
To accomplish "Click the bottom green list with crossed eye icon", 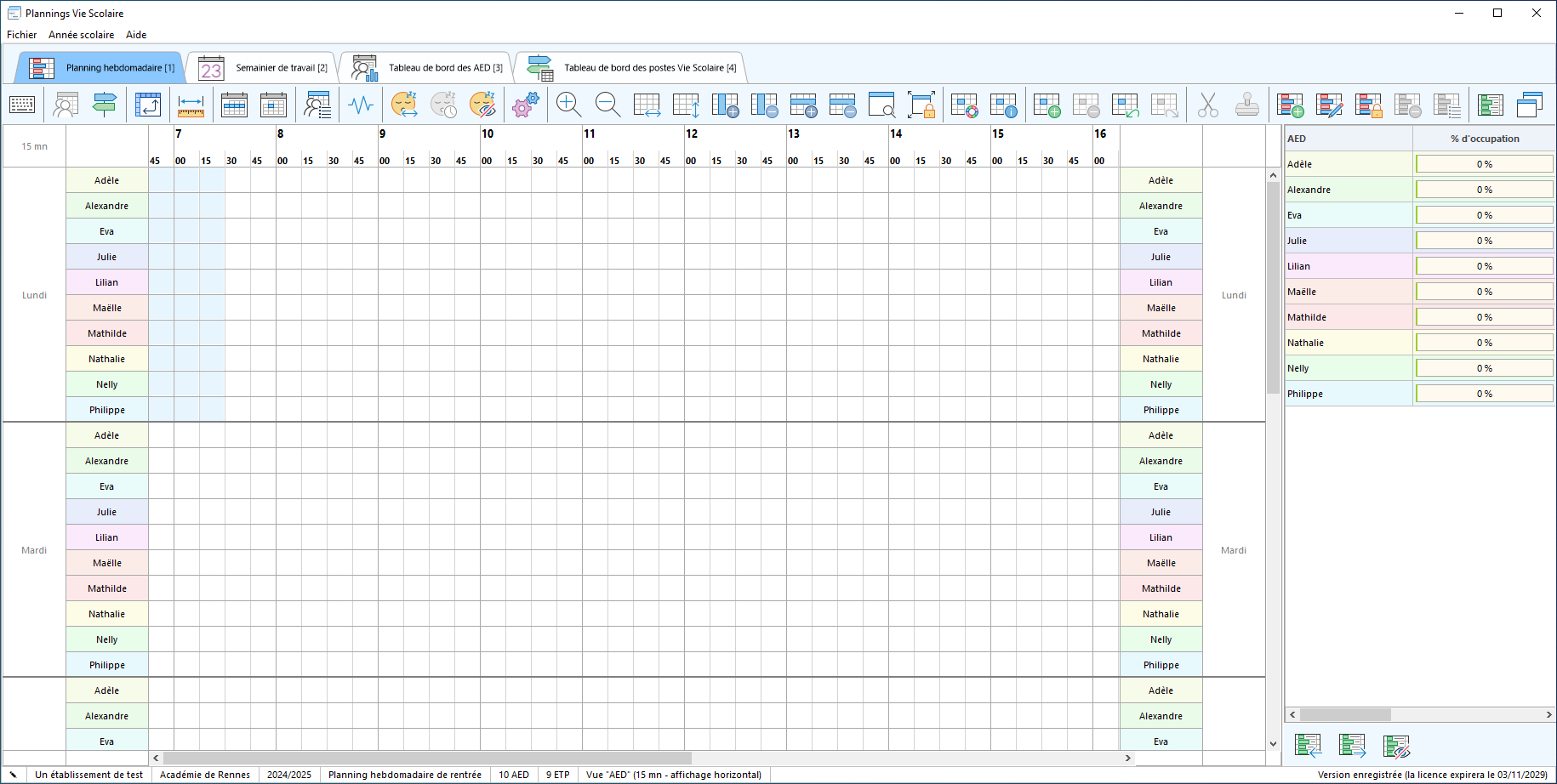I will pyautogui.click(x=1396, y=746).
